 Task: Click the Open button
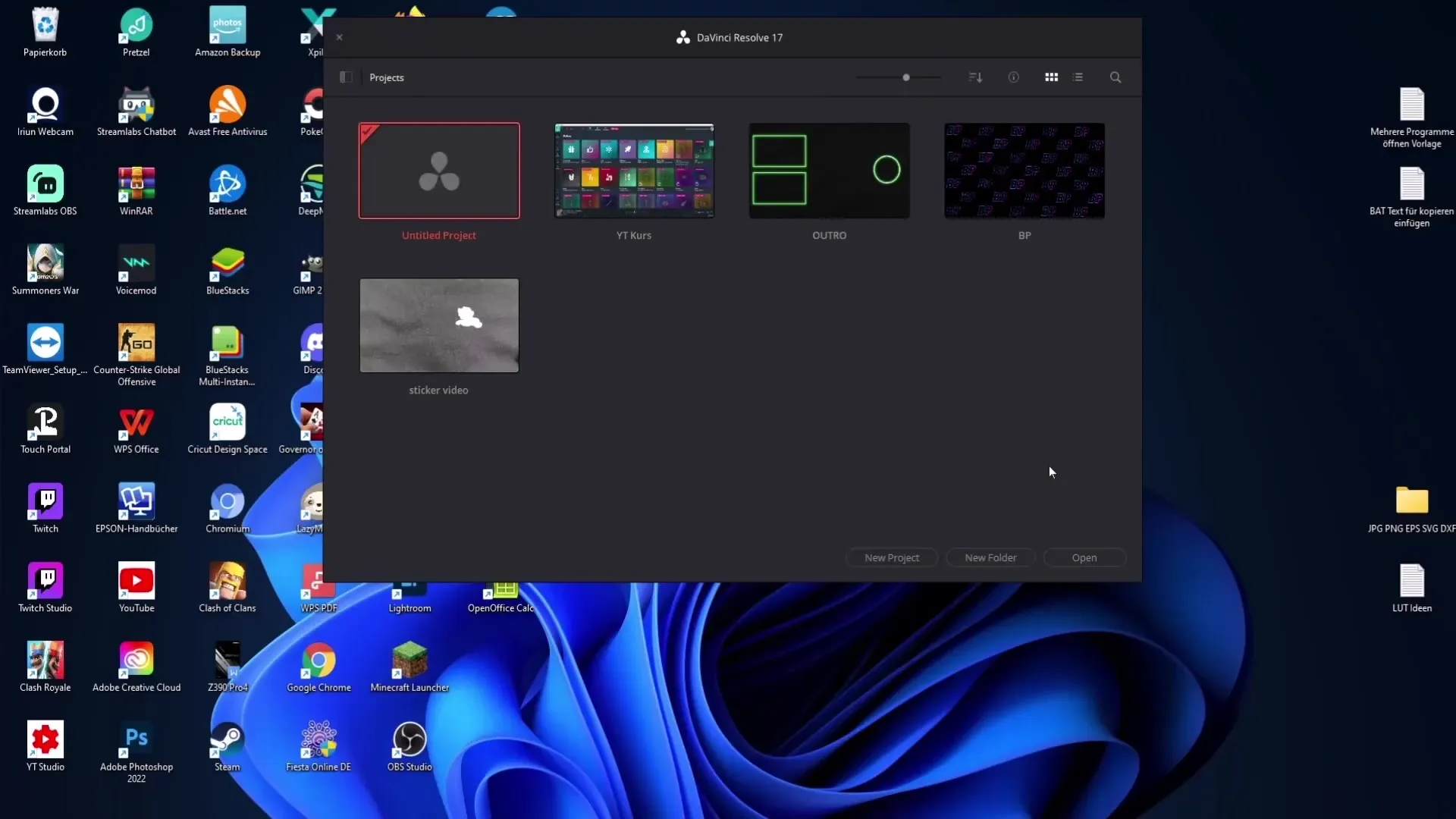point(1084,557)
